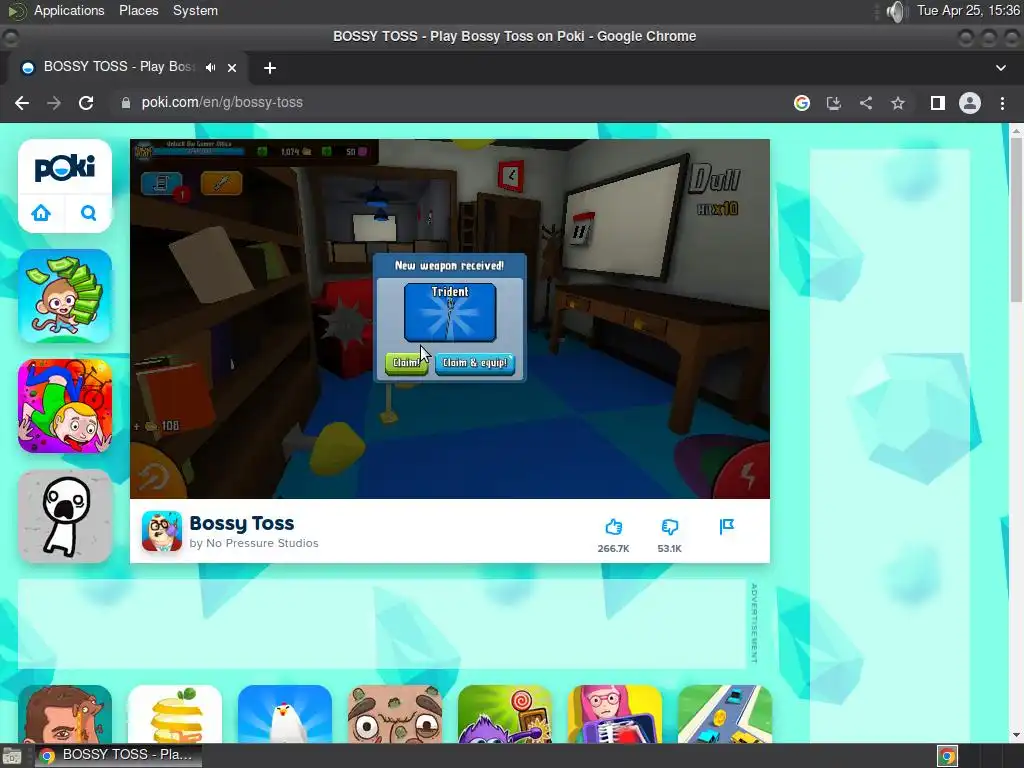Open the Places menu
Screen dimensions: 1024x768
coord(138,10)
